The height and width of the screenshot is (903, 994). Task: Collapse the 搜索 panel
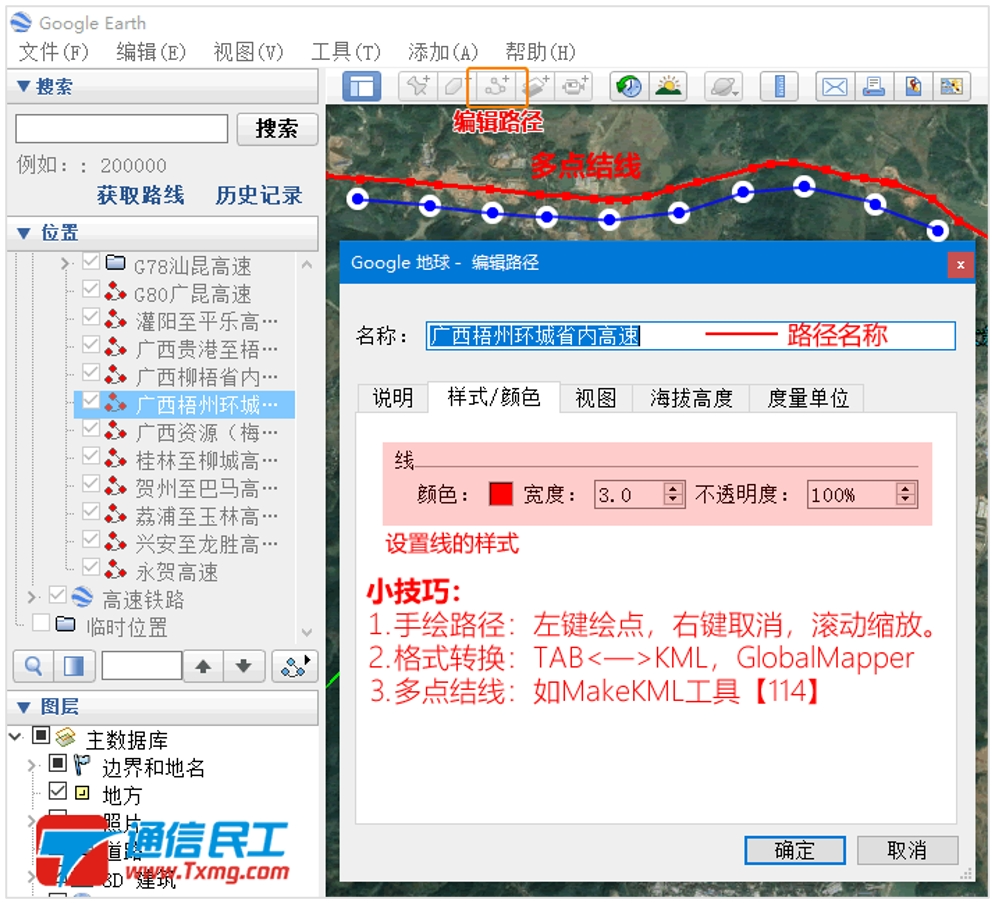(23, 86)
